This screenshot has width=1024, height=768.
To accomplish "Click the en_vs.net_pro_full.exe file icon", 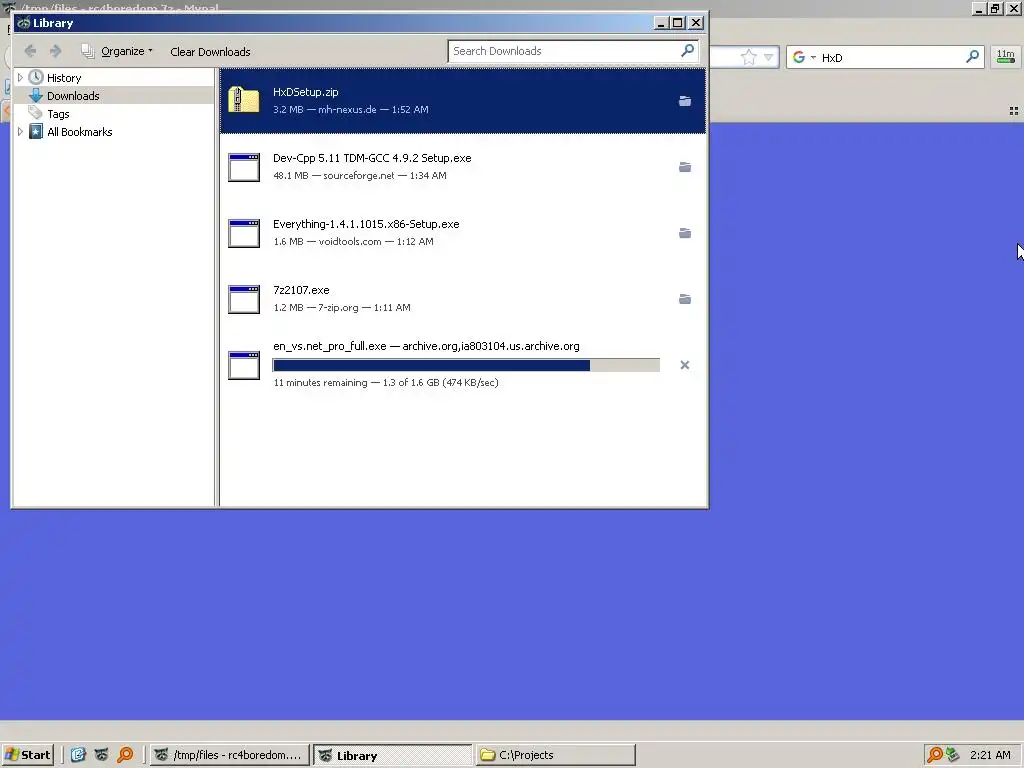I will [244, 364].
